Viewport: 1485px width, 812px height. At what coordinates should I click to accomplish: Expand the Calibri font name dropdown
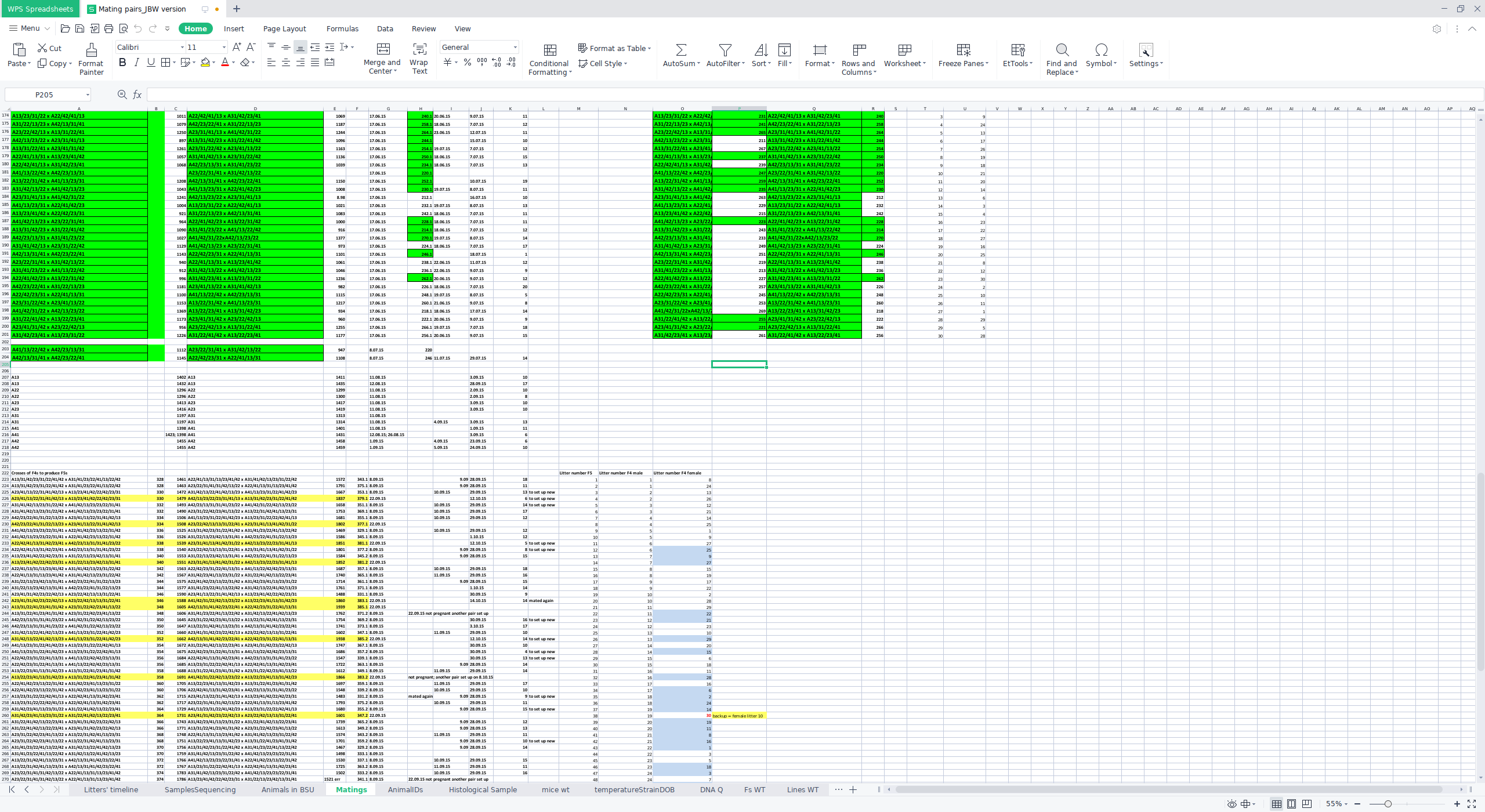[182, 48]
